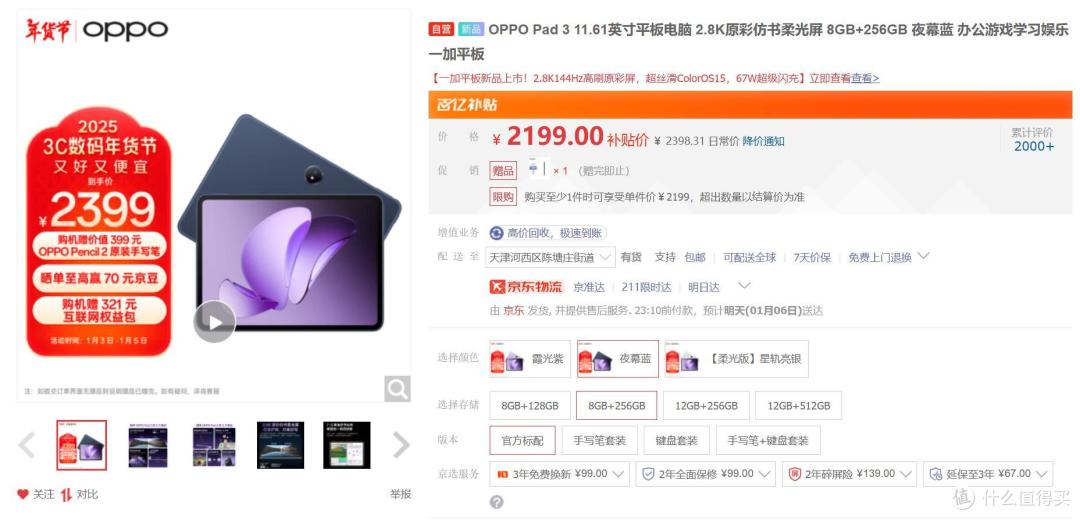Viewport: 1080px width, 520px height.
Task: Choose the 手写笔套装 version
Action: click(x=599, y=440)
